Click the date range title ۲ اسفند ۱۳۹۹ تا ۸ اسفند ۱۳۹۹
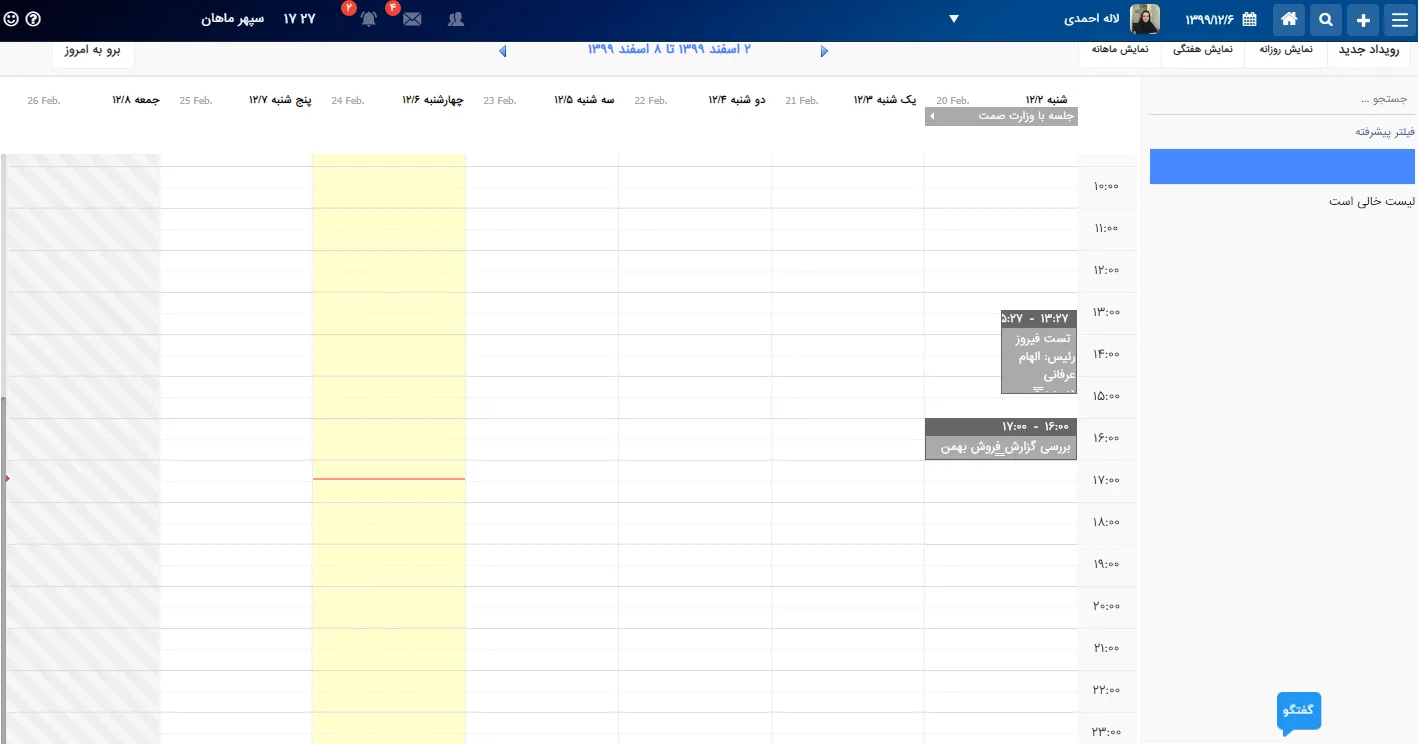This screenshot has width=1418, height=744. [x=669, y=49]
